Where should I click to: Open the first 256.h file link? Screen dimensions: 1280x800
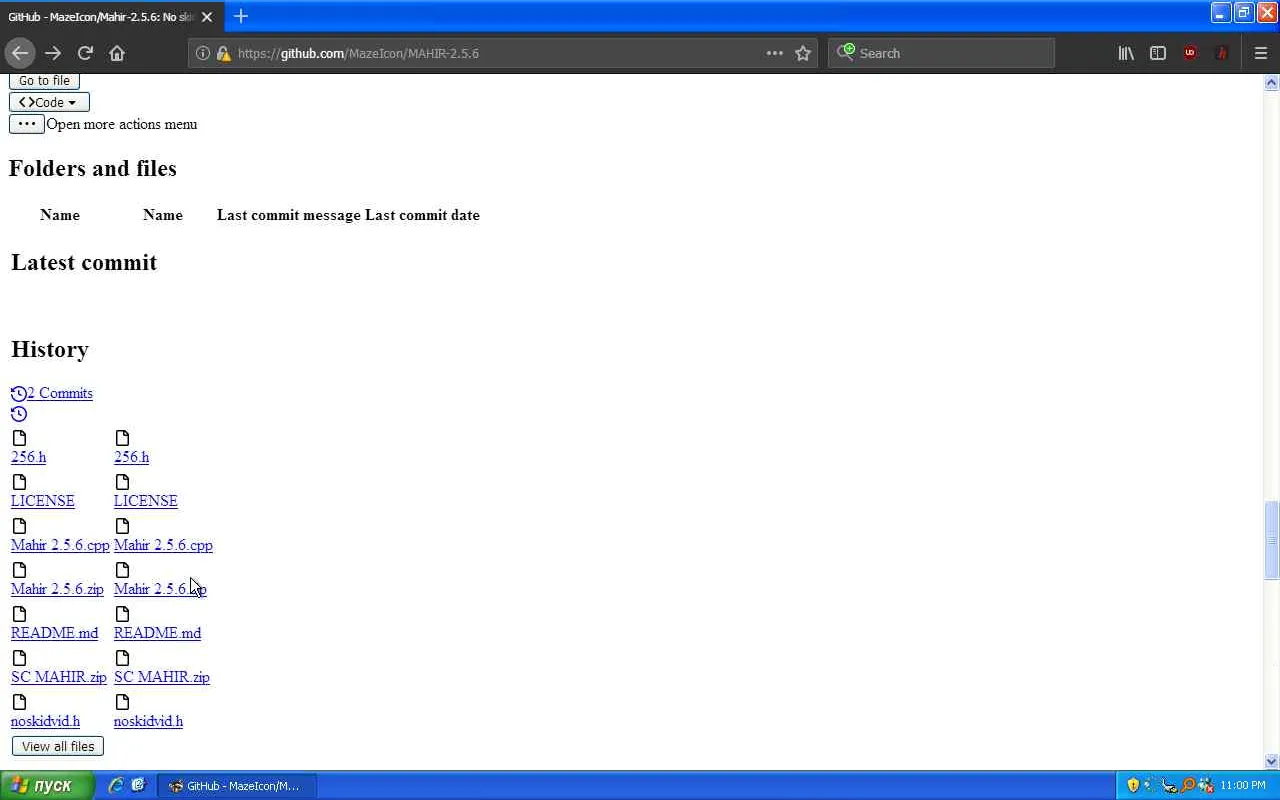pyautogui.click(x=28, y=457)
